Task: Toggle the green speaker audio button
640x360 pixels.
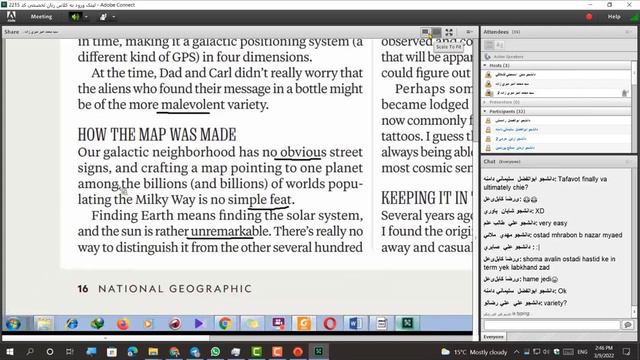Action: 75,17
